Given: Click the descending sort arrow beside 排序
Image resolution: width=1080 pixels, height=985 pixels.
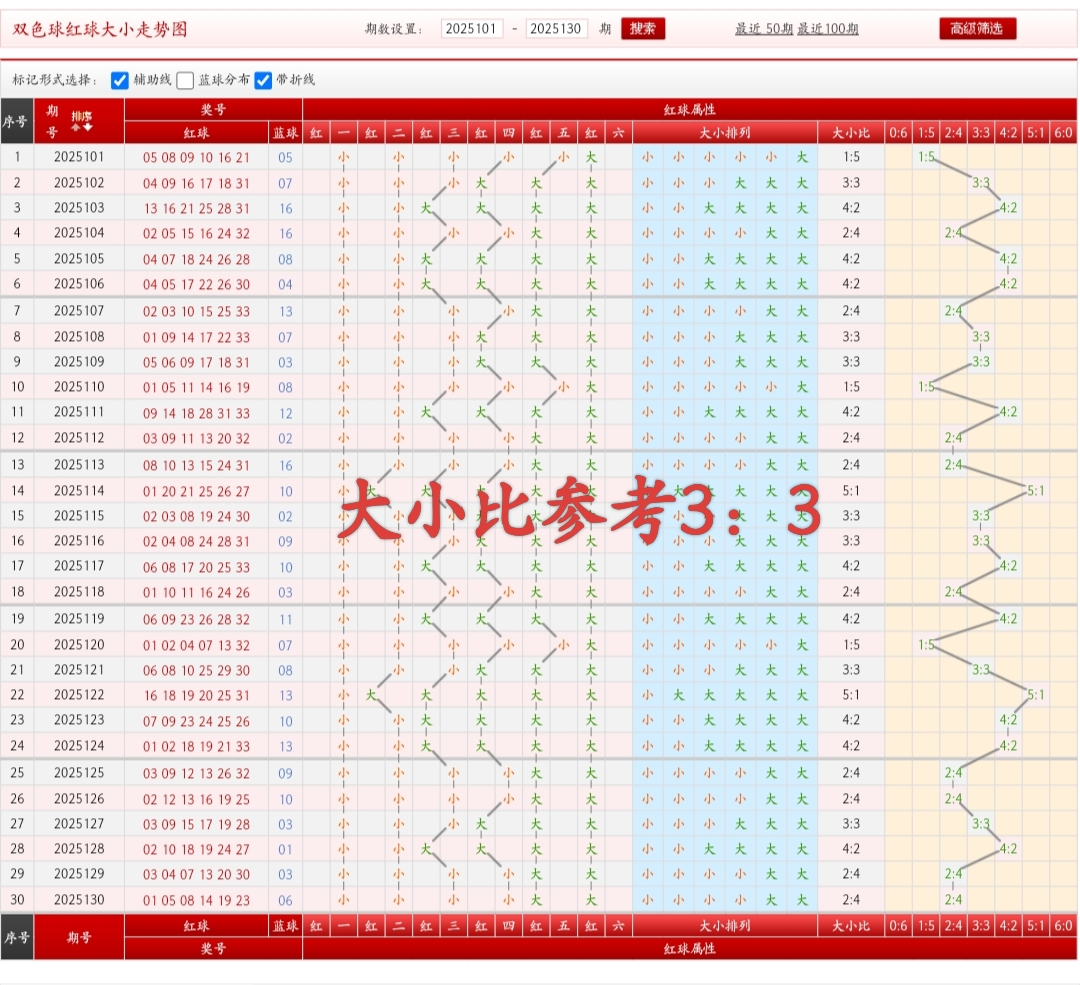Looking at the screenshot, I should click(87, 127).
